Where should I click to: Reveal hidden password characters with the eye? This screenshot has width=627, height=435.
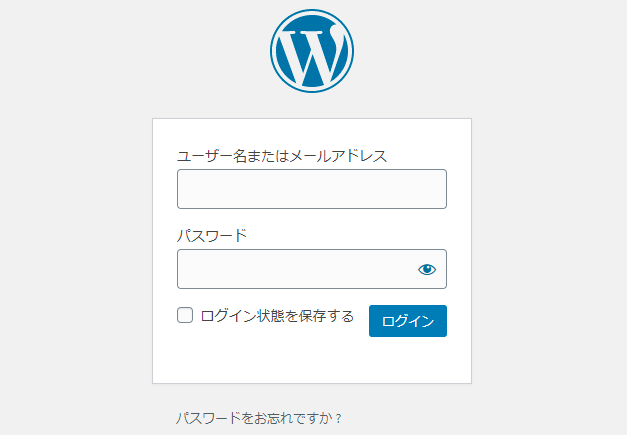(x=427, y=269)
